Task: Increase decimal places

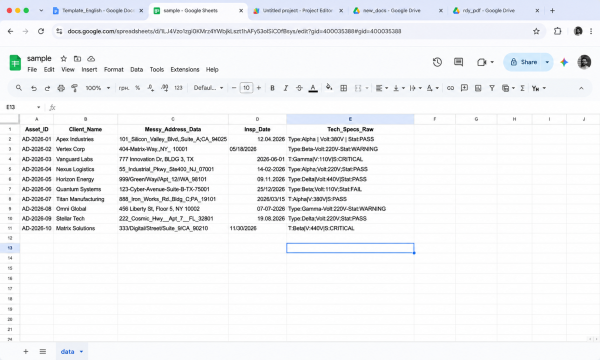Action: point(165,88)
